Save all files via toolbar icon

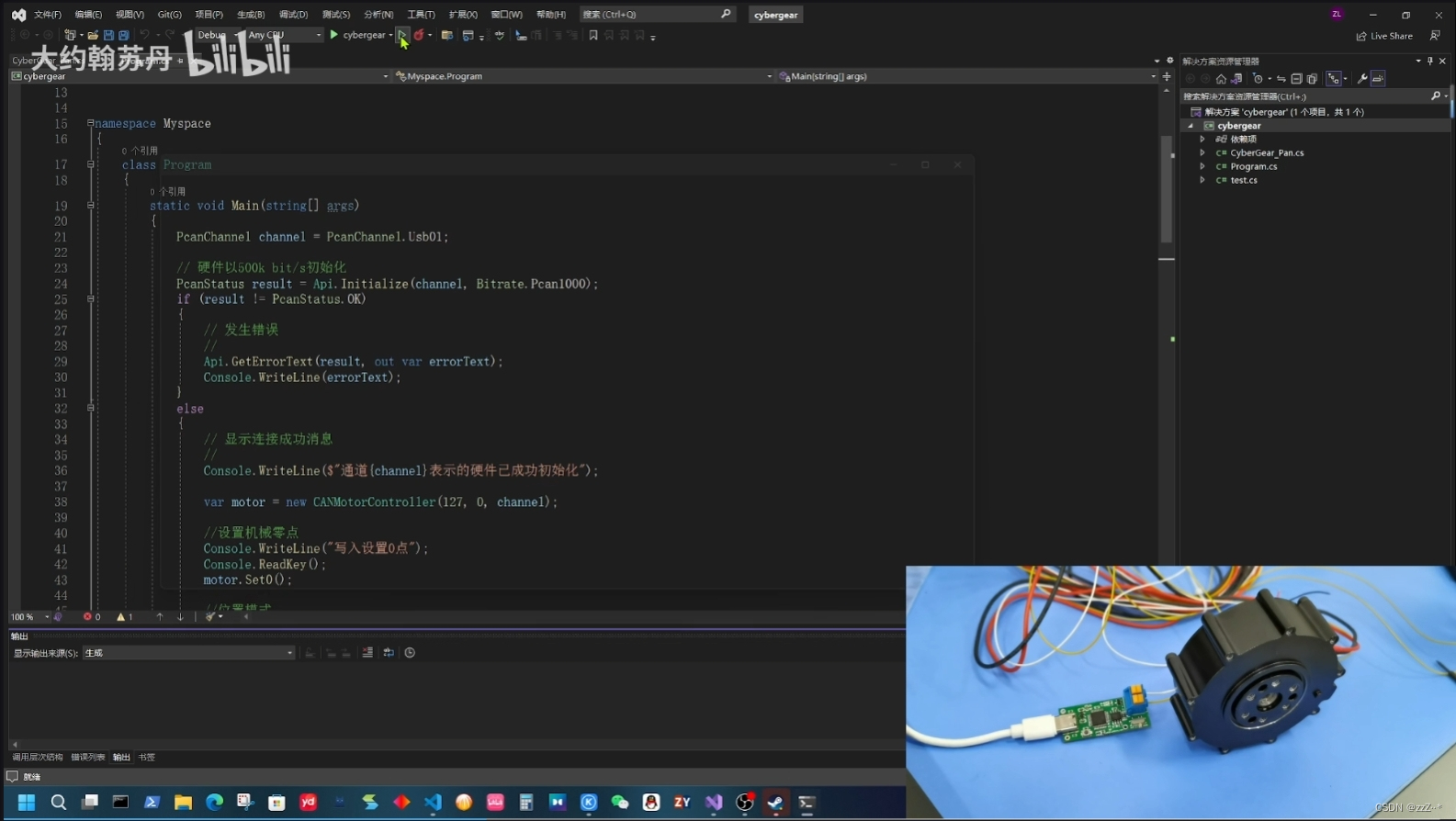click(123, 35)
